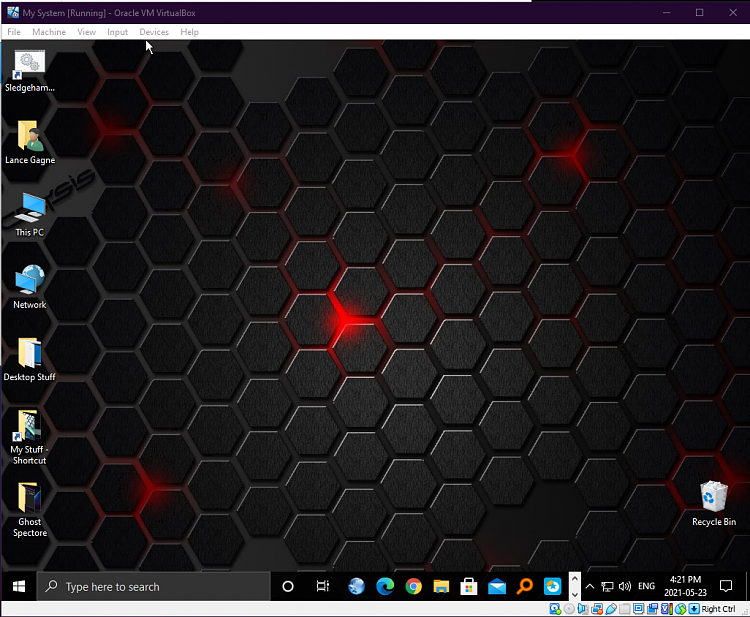750x617 pixels.
Task: Click the hard disk activity indicator
Action: coord(555,609)
